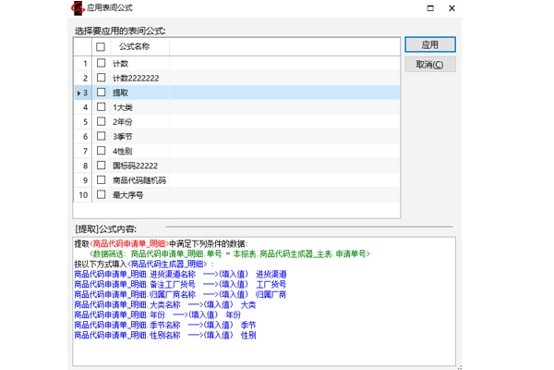Check the box next to 2年份
This screenshot has height=370, width=554.
point(101,122)
